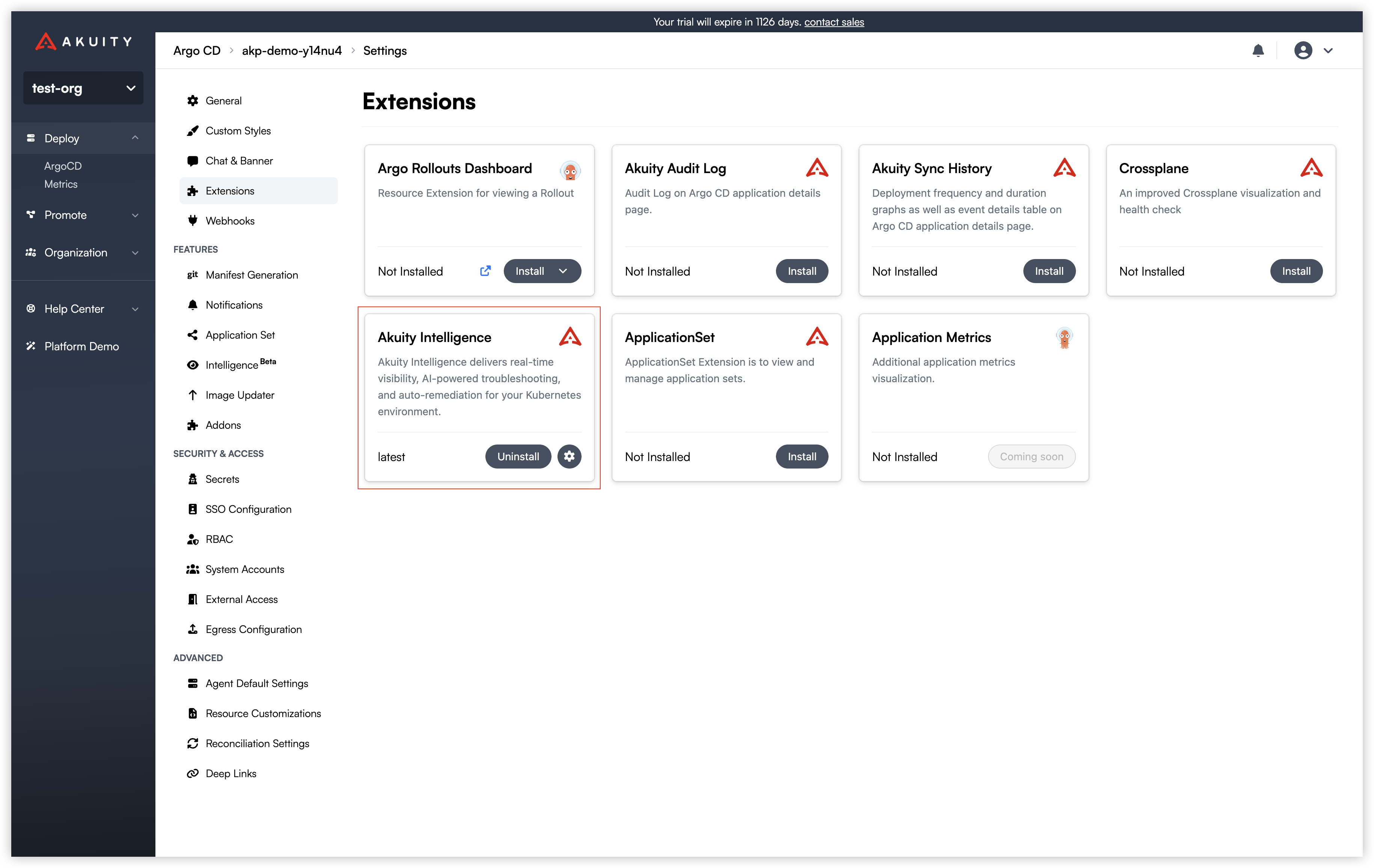
Task: Click the Deep Links chain icon
Action: coord(193,773)
